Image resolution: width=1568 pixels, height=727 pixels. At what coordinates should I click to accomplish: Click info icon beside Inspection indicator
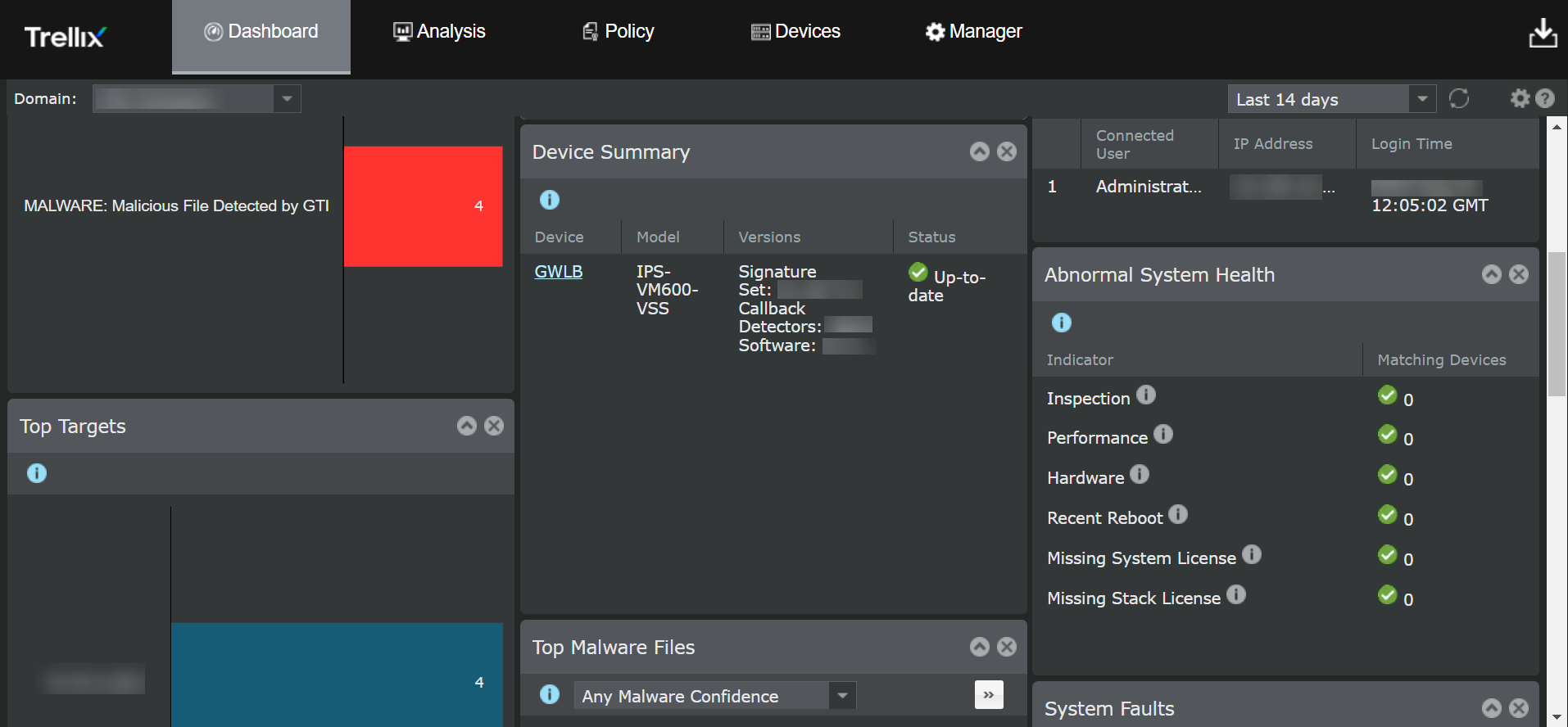pyautogui.click(x=1146, y=395)
